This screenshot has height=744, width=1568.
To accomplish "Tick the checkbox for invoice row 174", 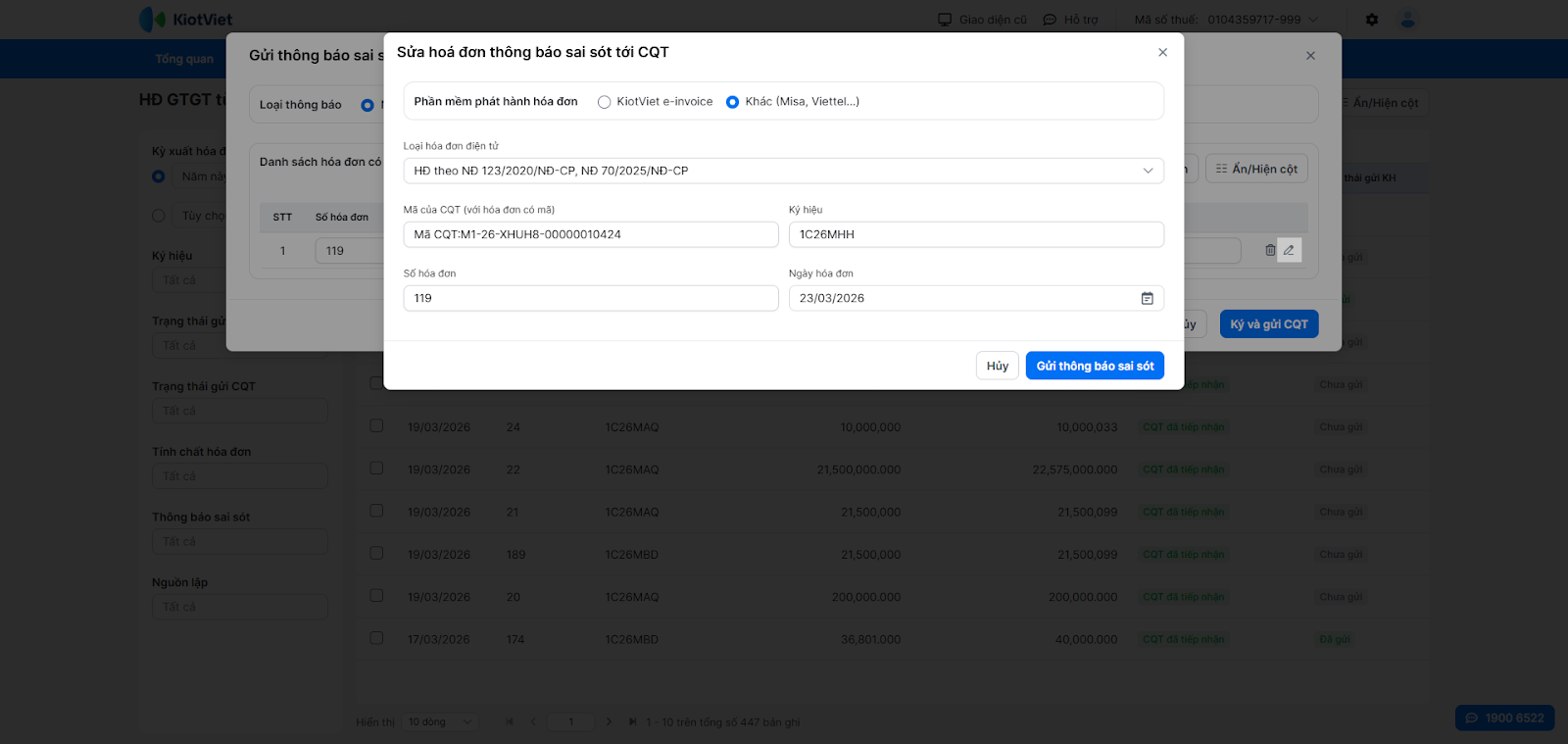I will point(376,638).
